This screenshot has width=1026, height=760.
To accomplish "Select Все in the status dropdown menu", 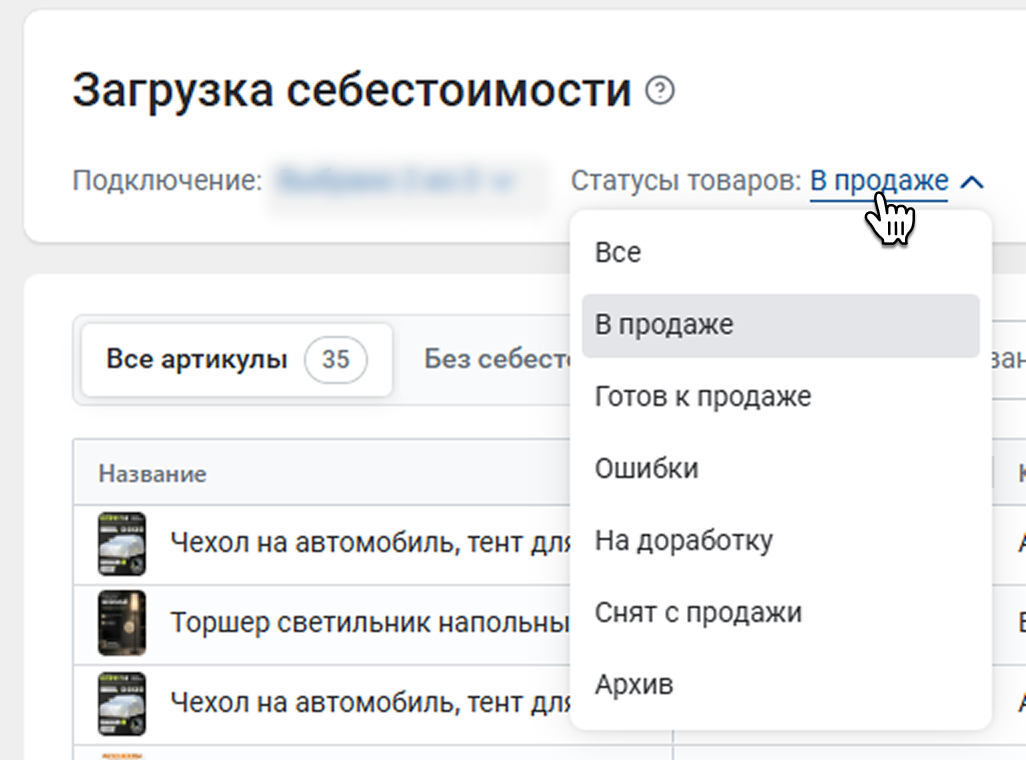I will [618, 253].
